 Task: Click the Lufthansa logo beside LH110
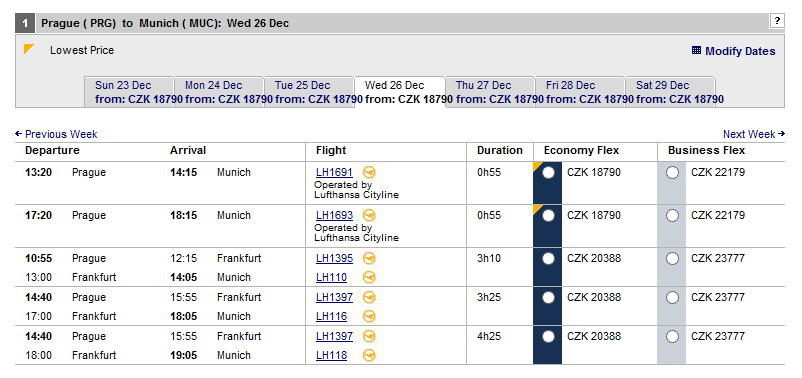(x=369, y=277)
